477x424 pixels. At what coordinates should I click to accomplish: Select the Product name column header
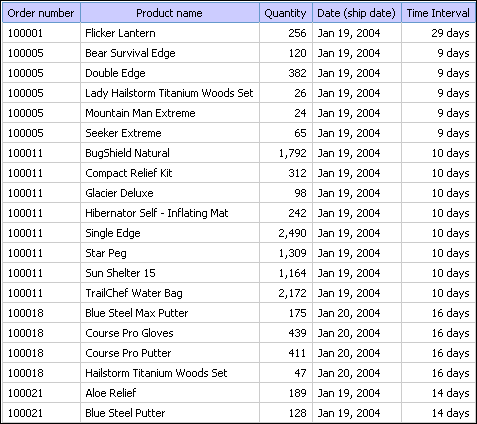tap(170, 13)
